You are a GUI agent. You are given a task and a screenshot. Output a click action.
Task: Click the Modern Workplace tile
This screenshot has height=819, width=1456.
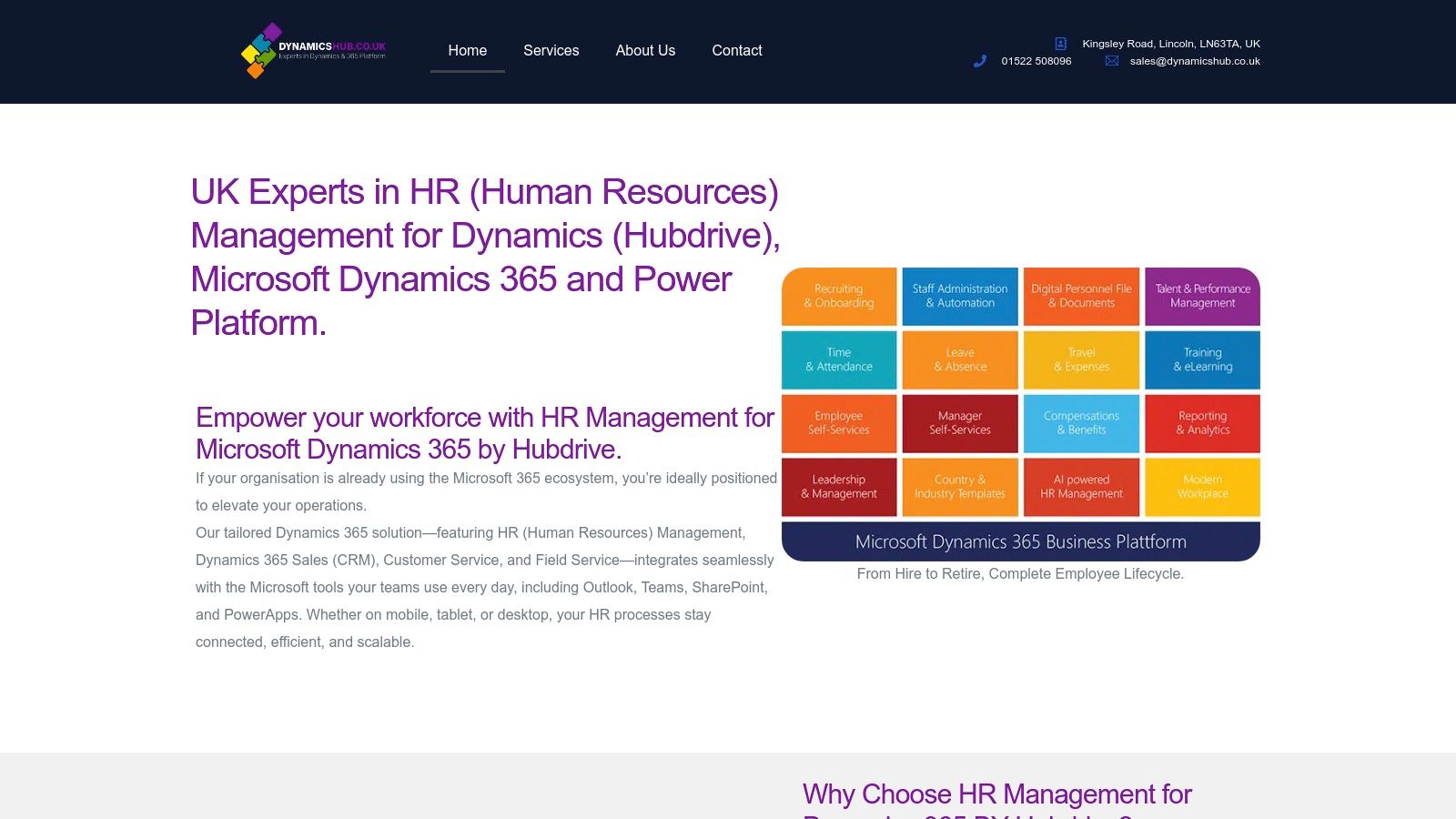pyautogui.click(x=1202, y=487)
